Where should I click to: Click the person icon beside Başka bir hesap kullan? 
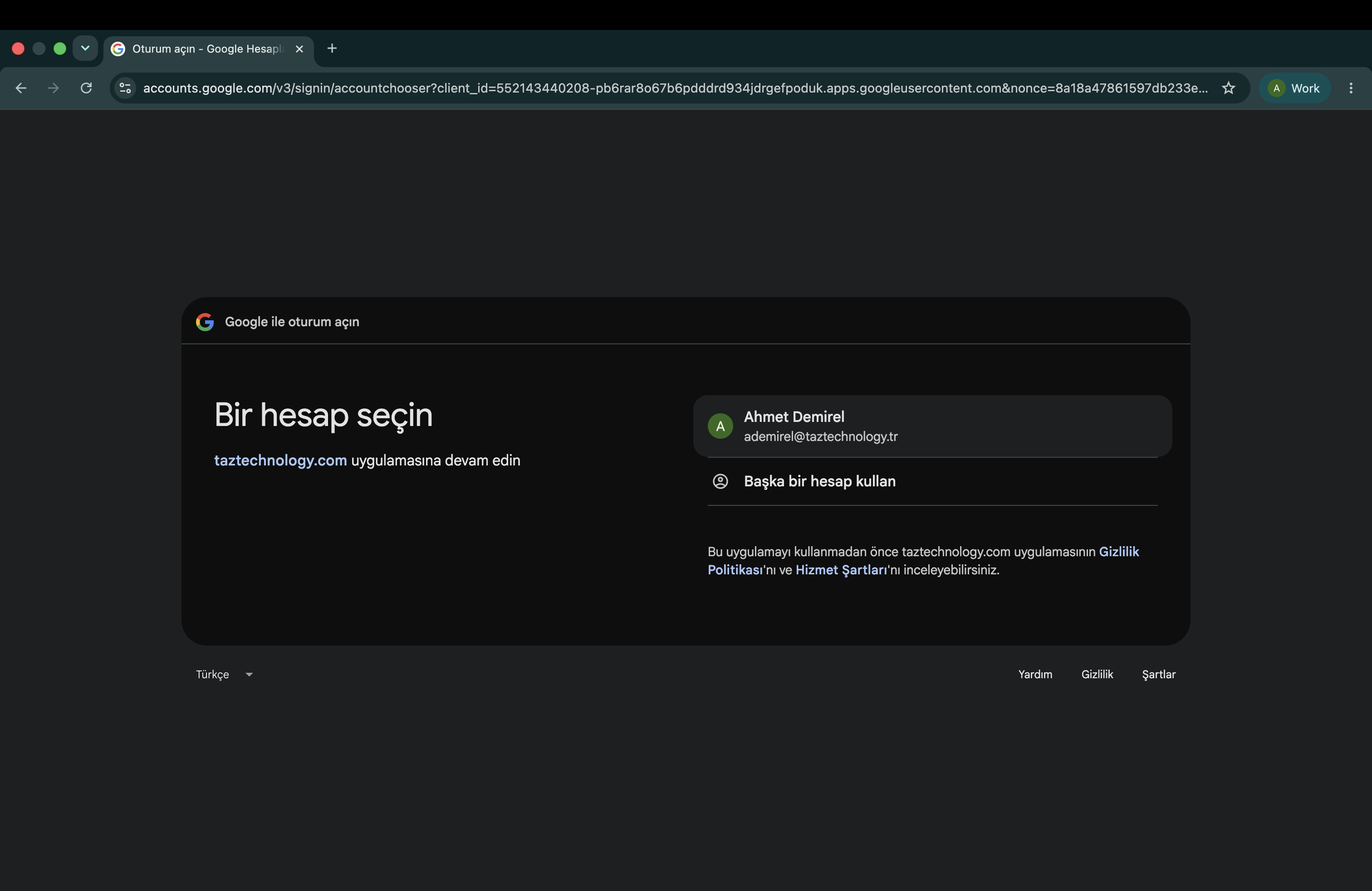click(720, 481)
